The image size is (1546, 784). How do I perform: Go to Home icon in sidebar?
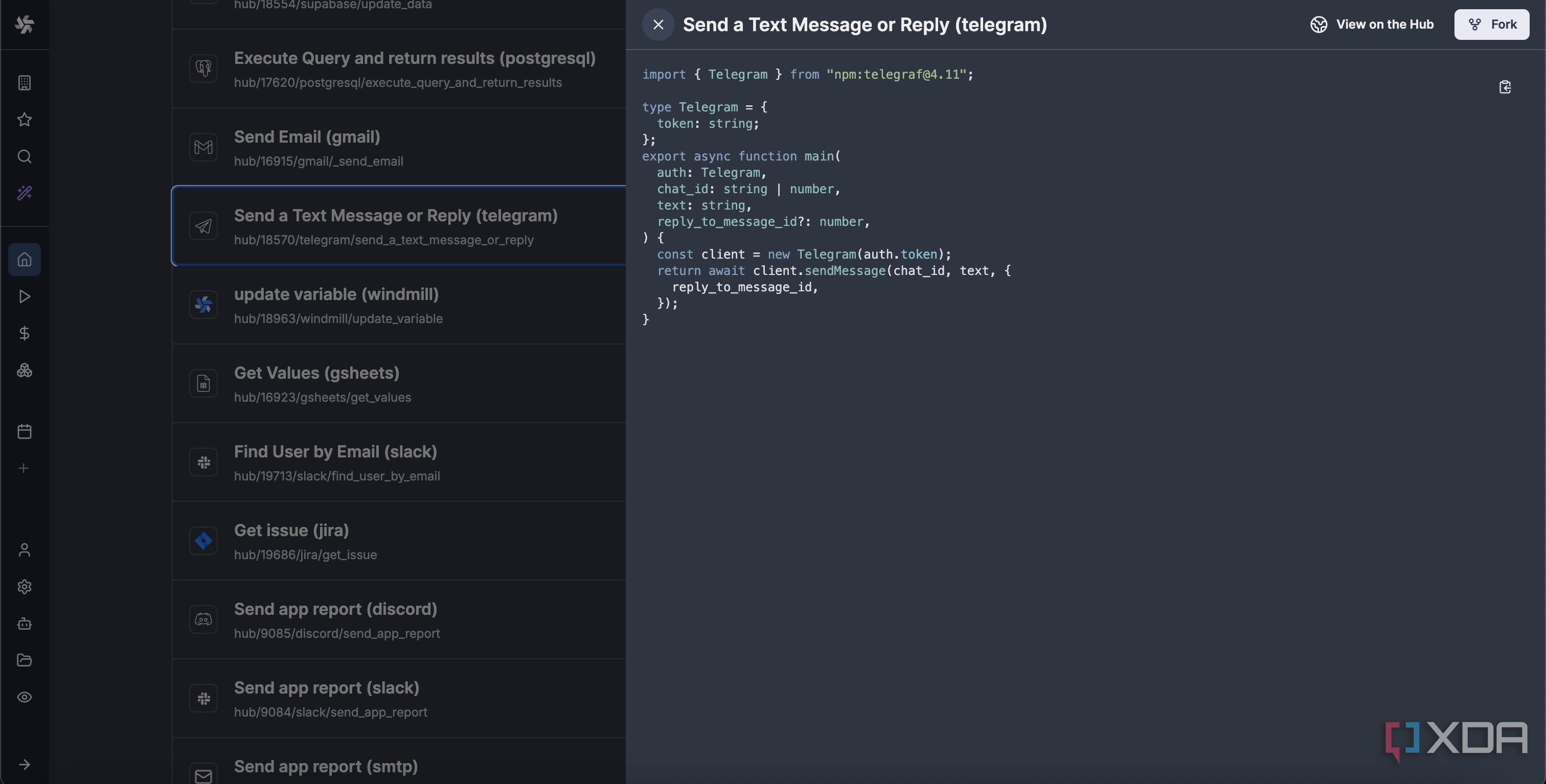(25, 260)
